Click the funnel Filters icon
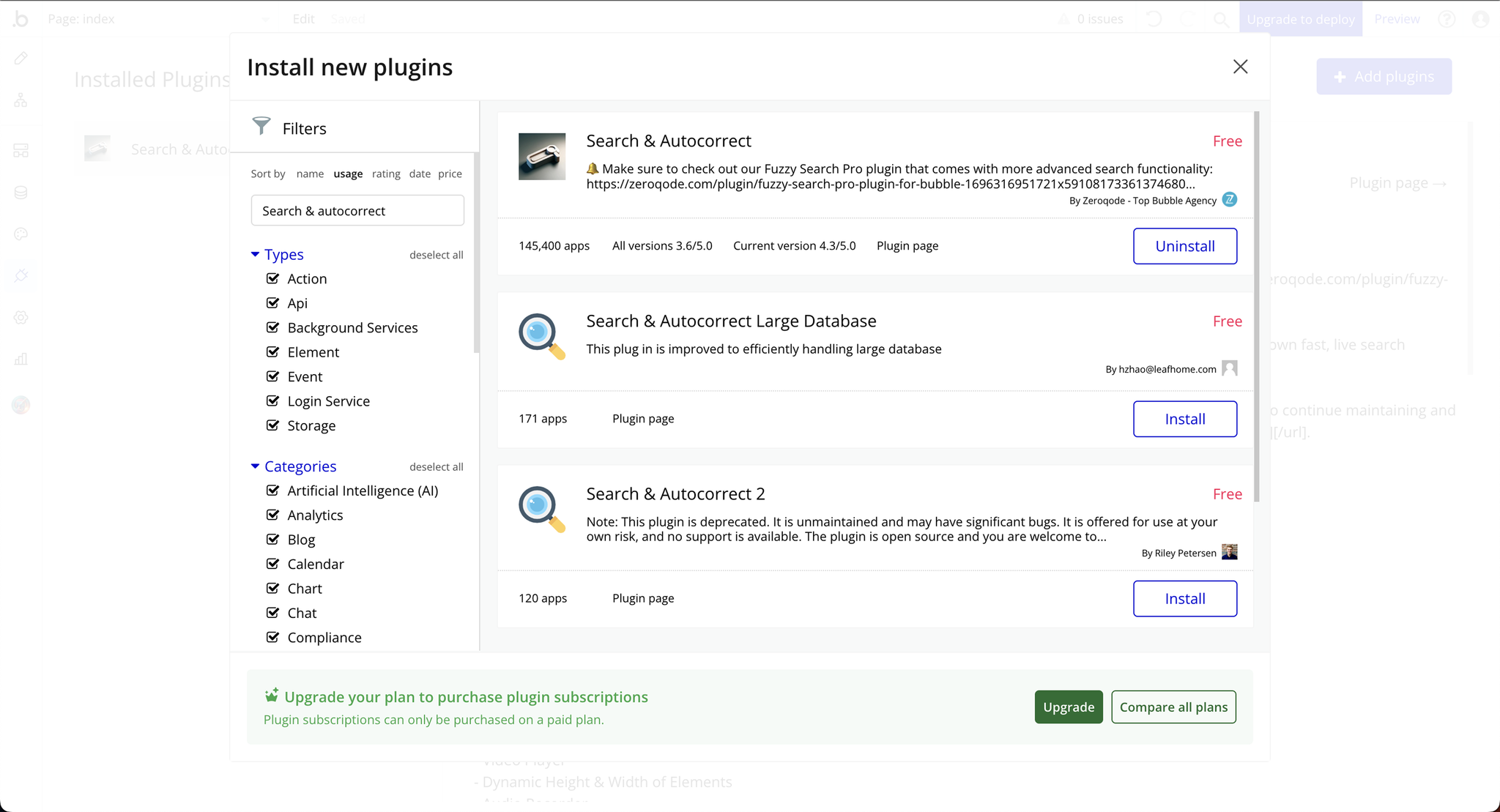 tap(261, 126)
